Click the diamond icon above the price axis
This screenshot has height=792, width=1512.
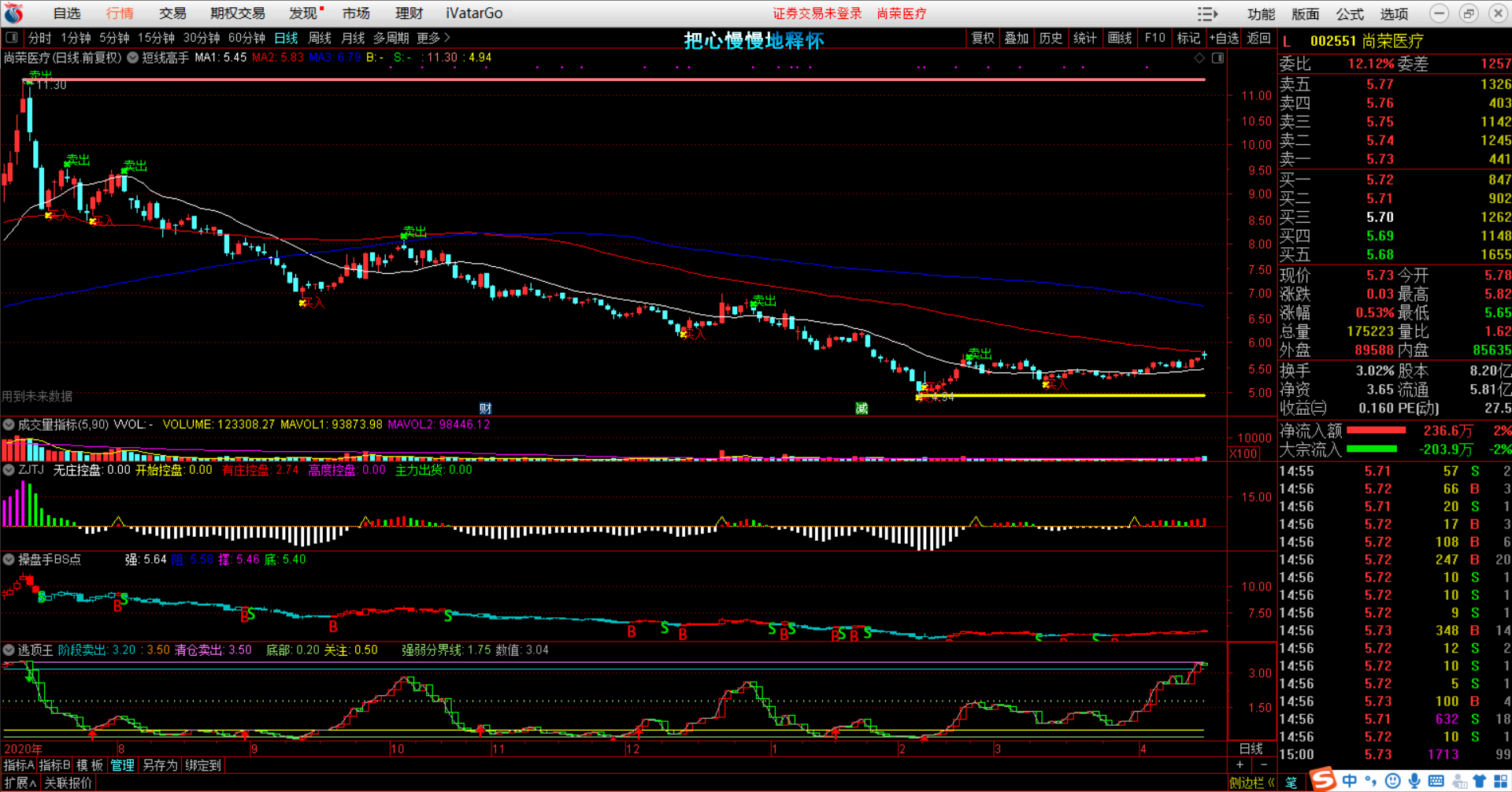(1199, 58)
